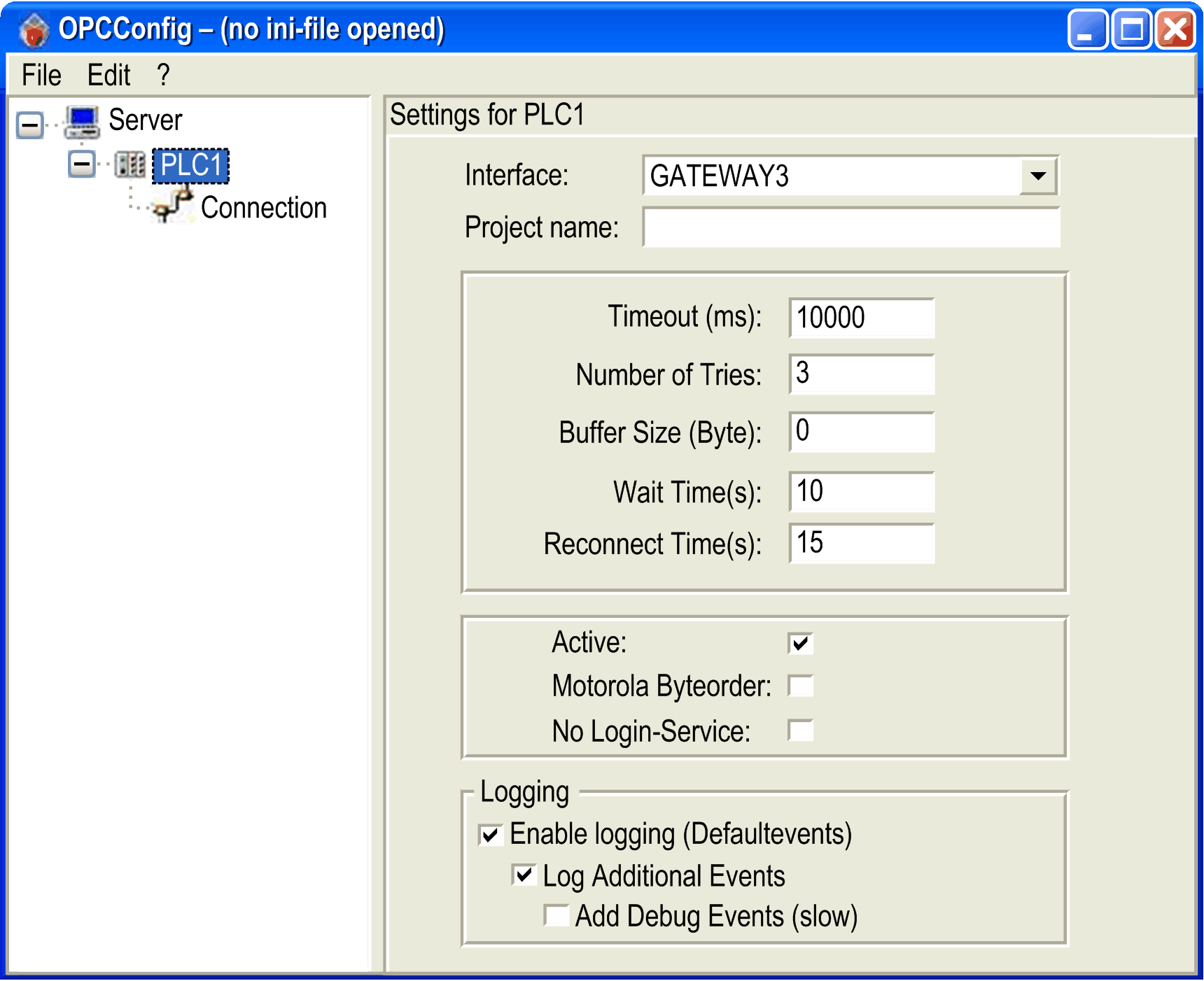The image size is (1204, 981).
Task: Disable Enable logging (Defaultevents) checkbox
Action: point(491,835)
